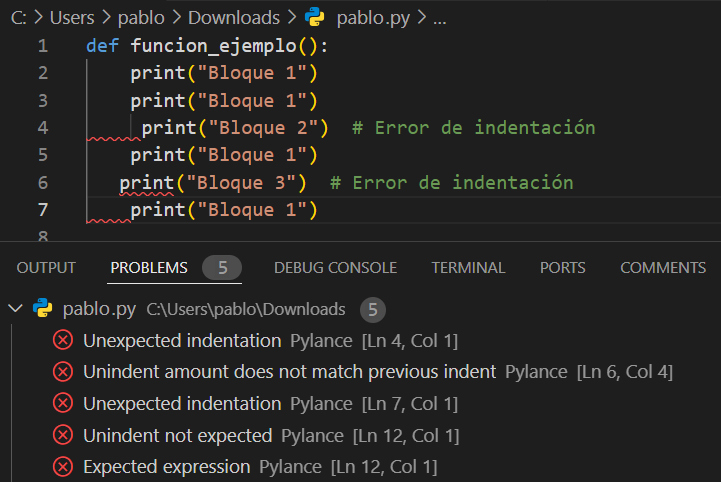Open the TERMINAL tab
The image size is (721, 482).
468,268
